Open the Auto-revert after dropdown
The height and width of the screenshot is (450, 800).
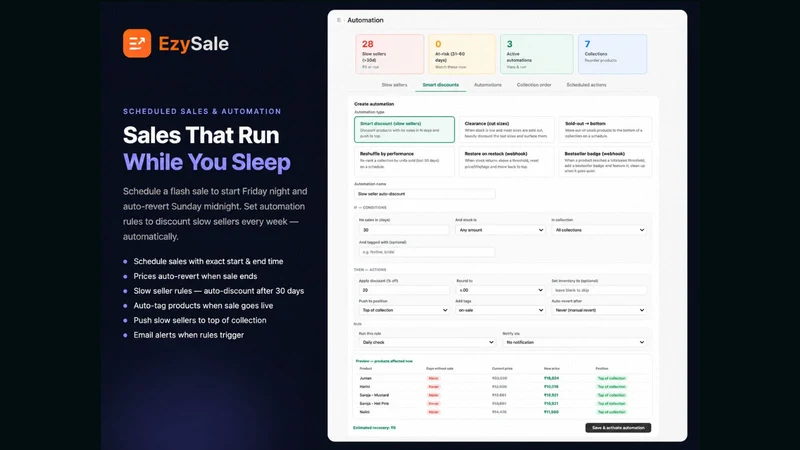click(x=599, y=310)
